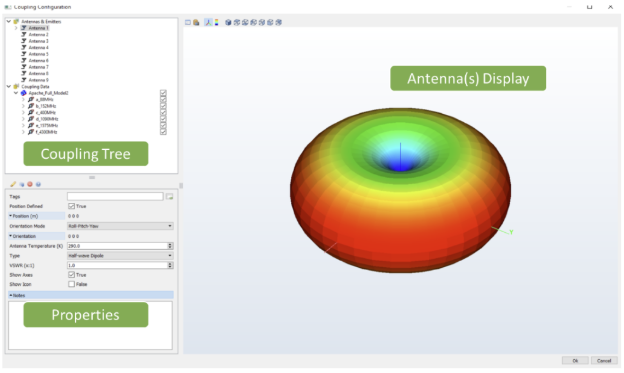Toggle checkbox in the c_400MHz row
The image size is (624, 373).
tap(163, 113)
